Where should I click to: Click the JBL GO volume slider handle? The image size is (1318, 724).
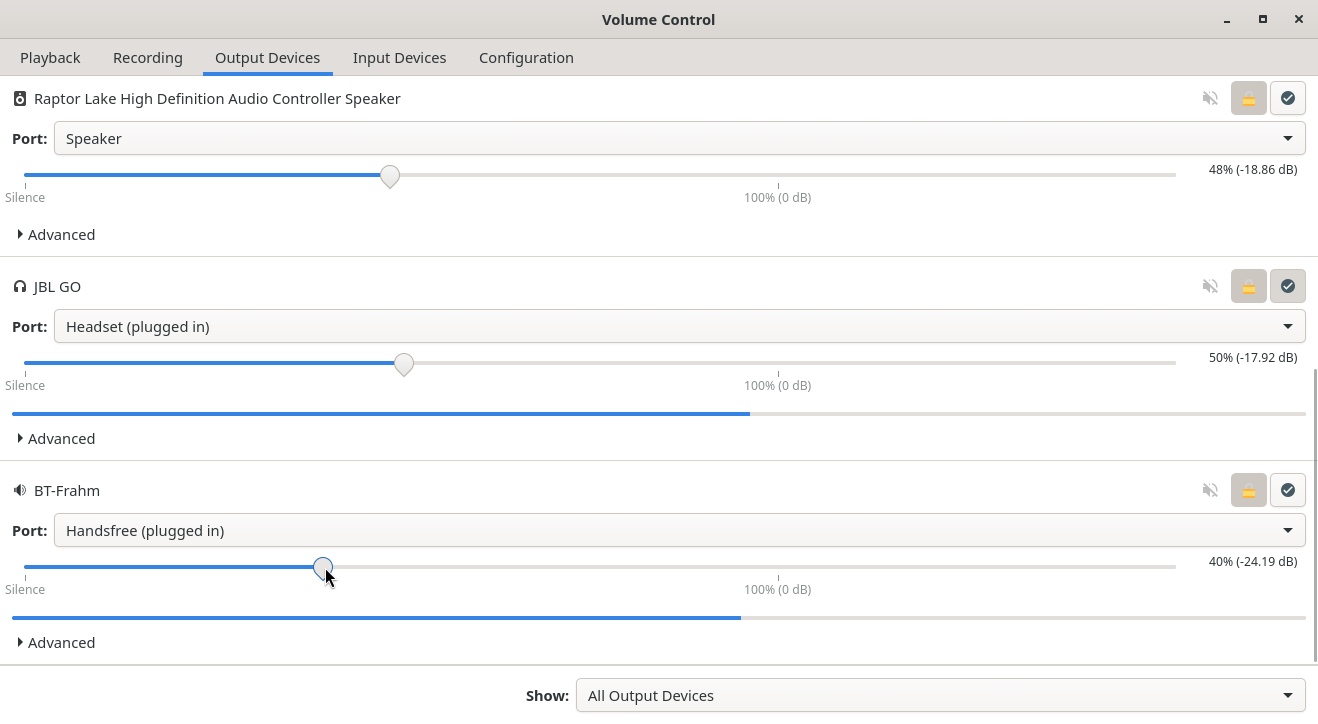pos(404,364)
